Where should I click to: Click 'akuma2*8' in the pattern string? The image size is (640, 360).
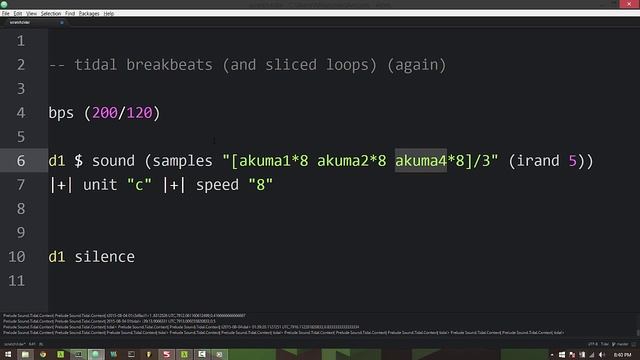click(x=351, y=161)
